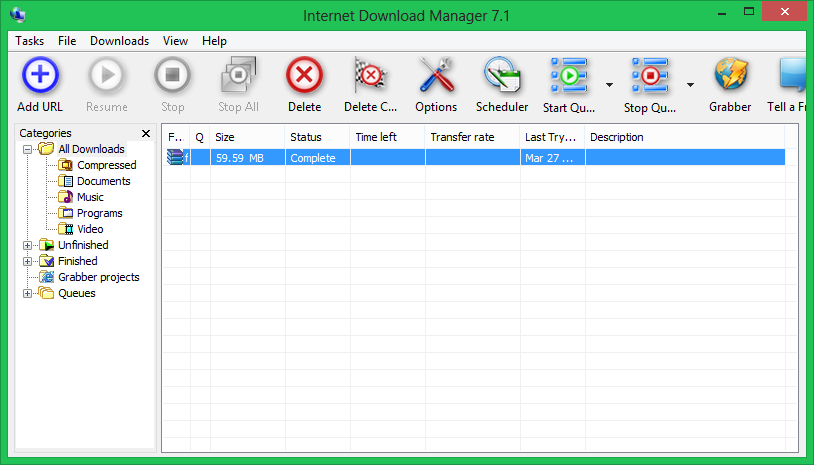Open Stop Queue dropdown arrow
The image size is (814, 465).
(x=690, y=85)
